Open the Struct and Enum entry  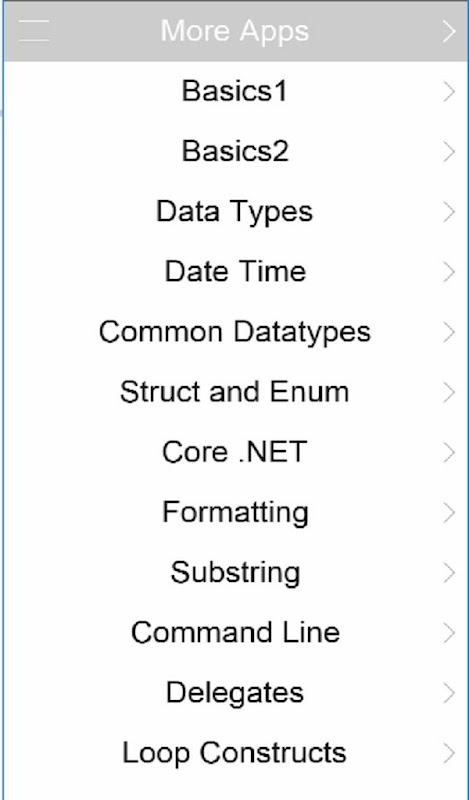[235, 392]
